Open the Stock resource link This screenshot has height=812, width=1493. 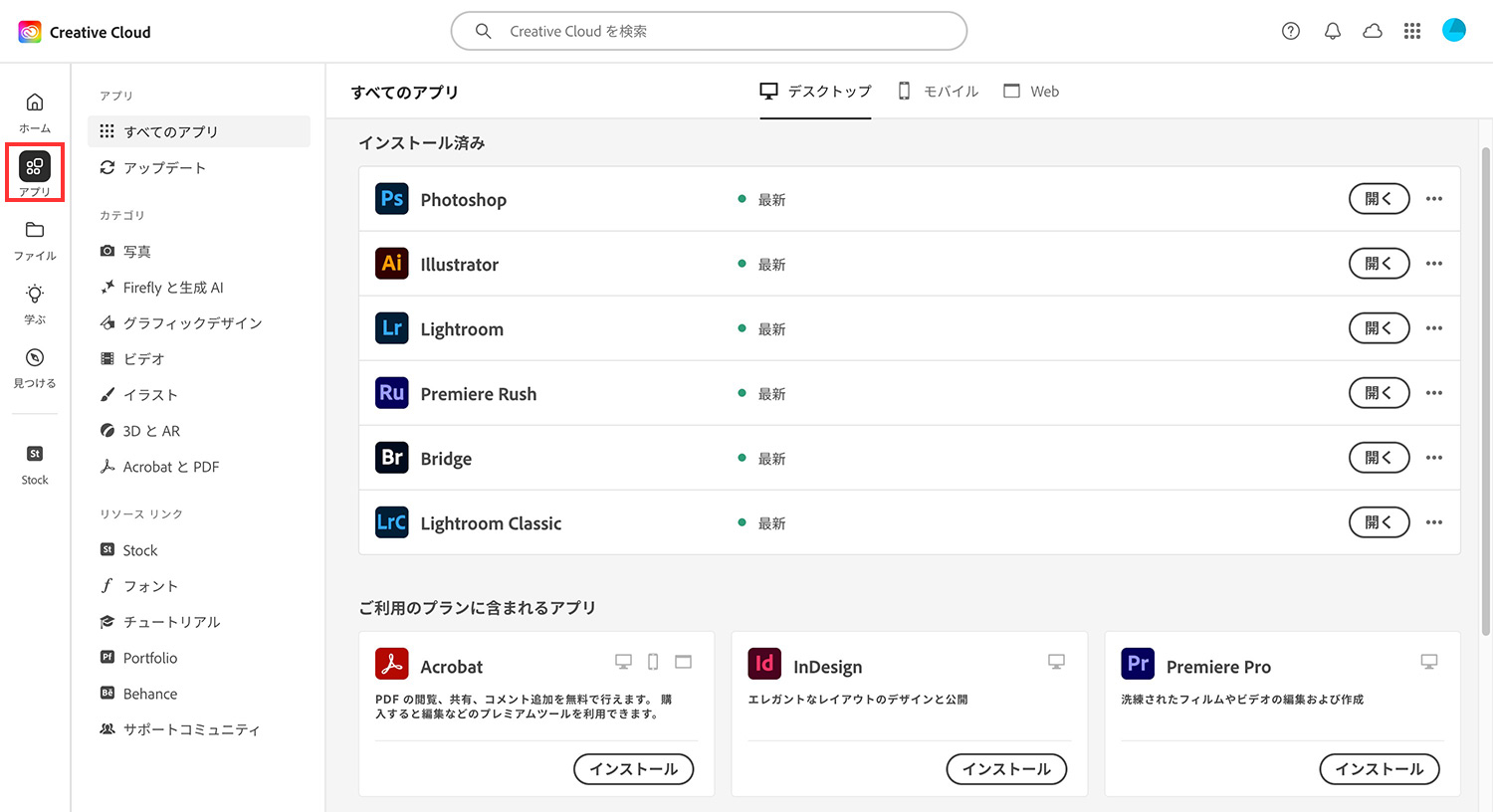[x=129, y=550]
